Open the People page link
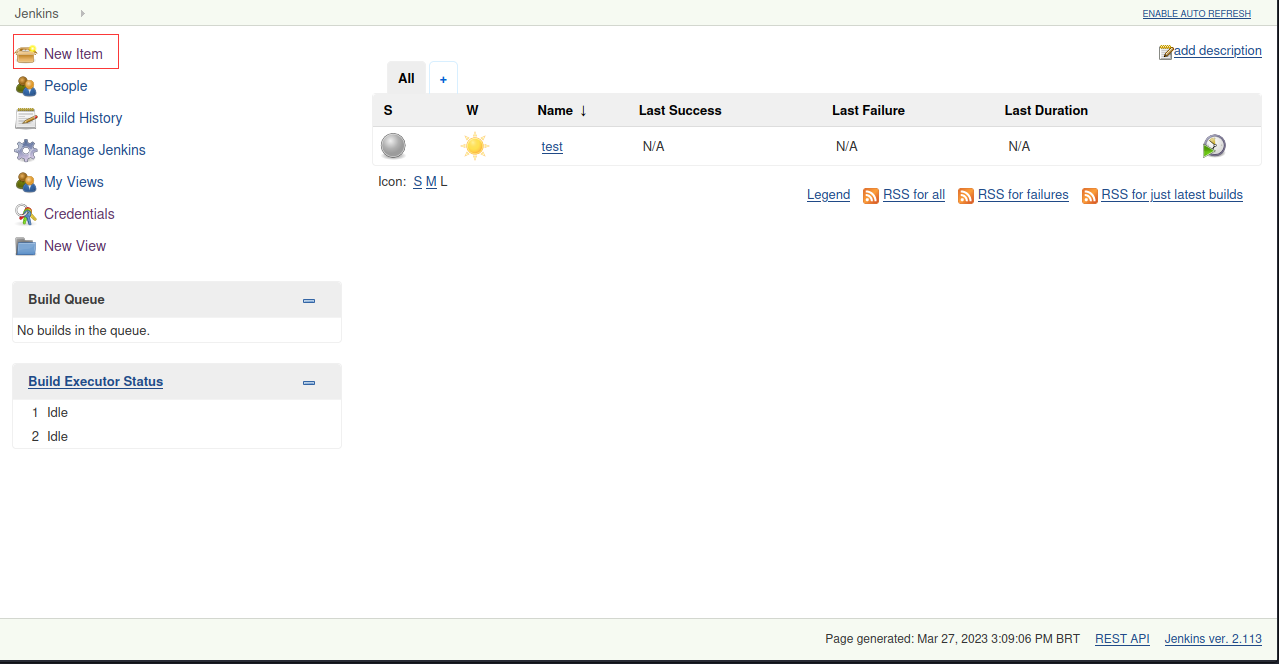The width and height of the screenshot is (1279, 664). coord(66,86)
